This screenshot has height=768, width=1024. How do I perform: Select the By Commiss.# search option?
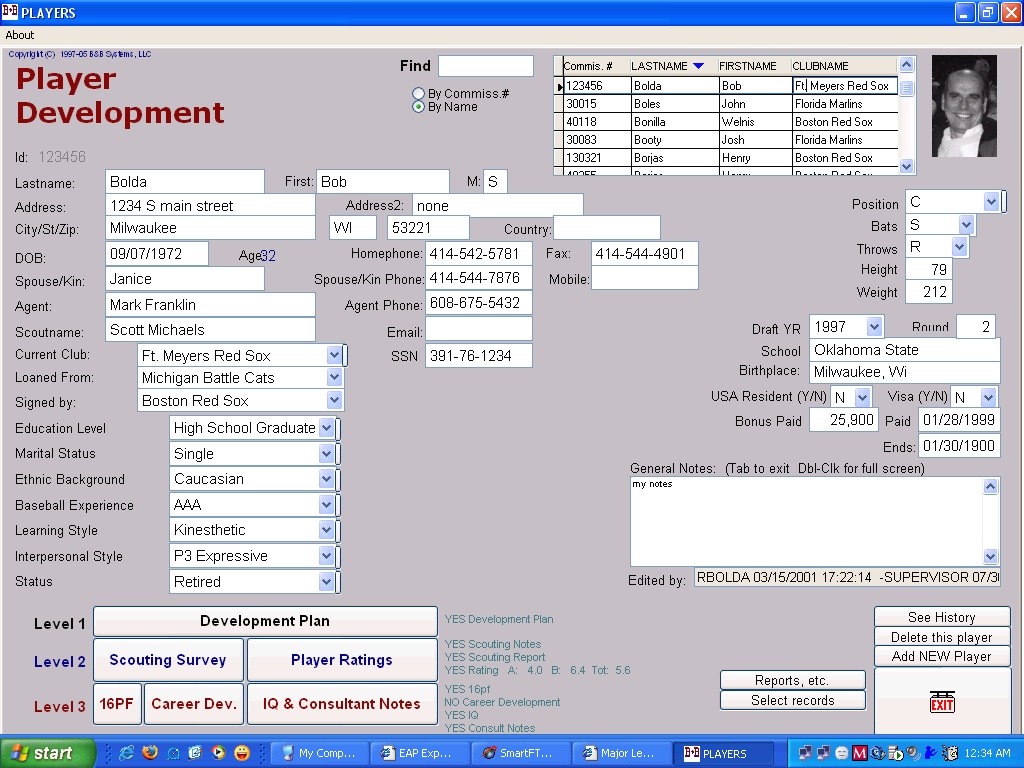(419, 94)
